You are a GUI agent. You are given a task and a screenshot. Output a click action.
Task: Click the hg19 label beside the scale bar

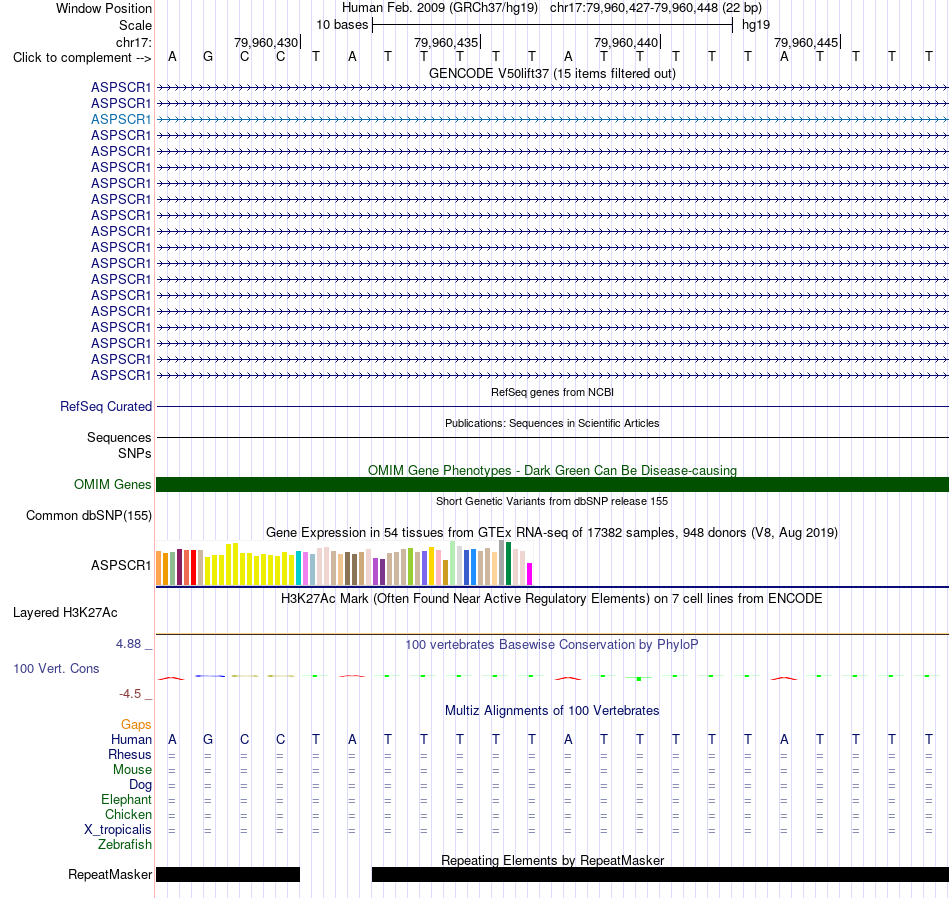(x=756, y=25)
